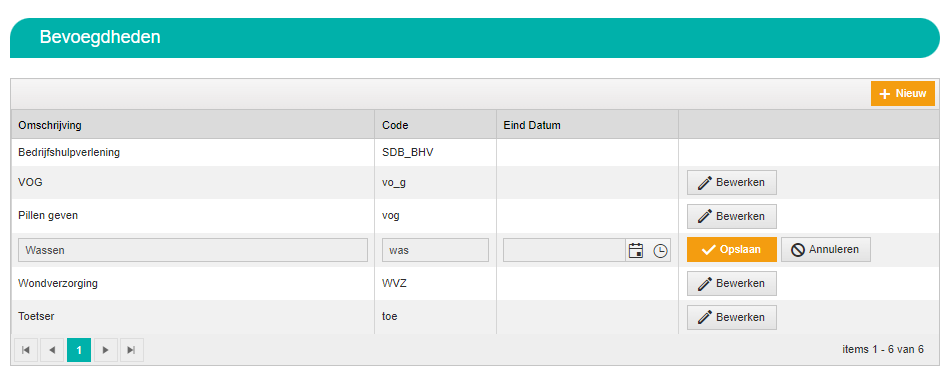Select the Pillen geven cell
952x385 pixels.
(x=192, y=216)
